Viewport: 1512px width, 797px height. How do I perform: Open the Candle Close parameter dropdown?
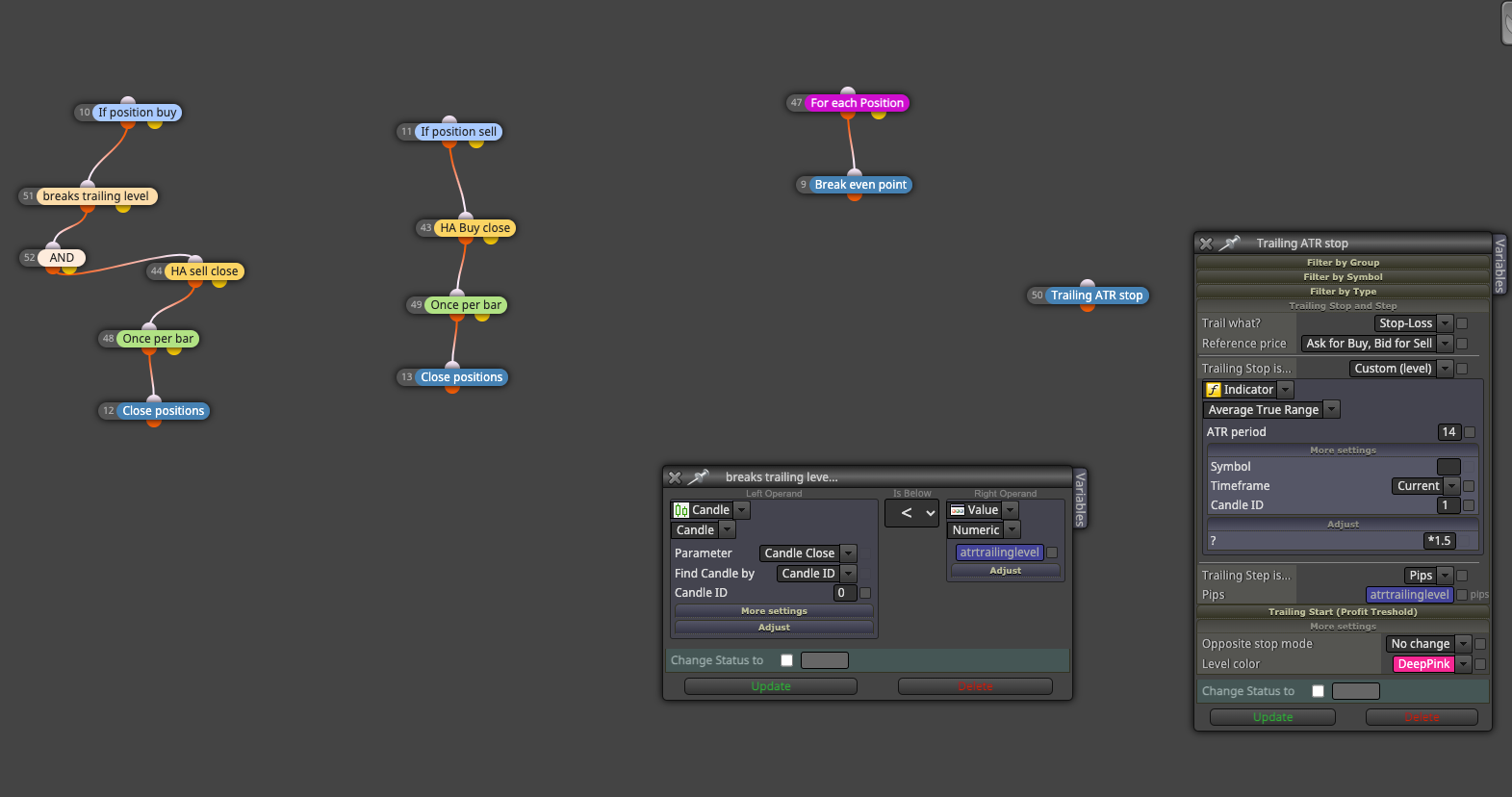click(807, 553)
